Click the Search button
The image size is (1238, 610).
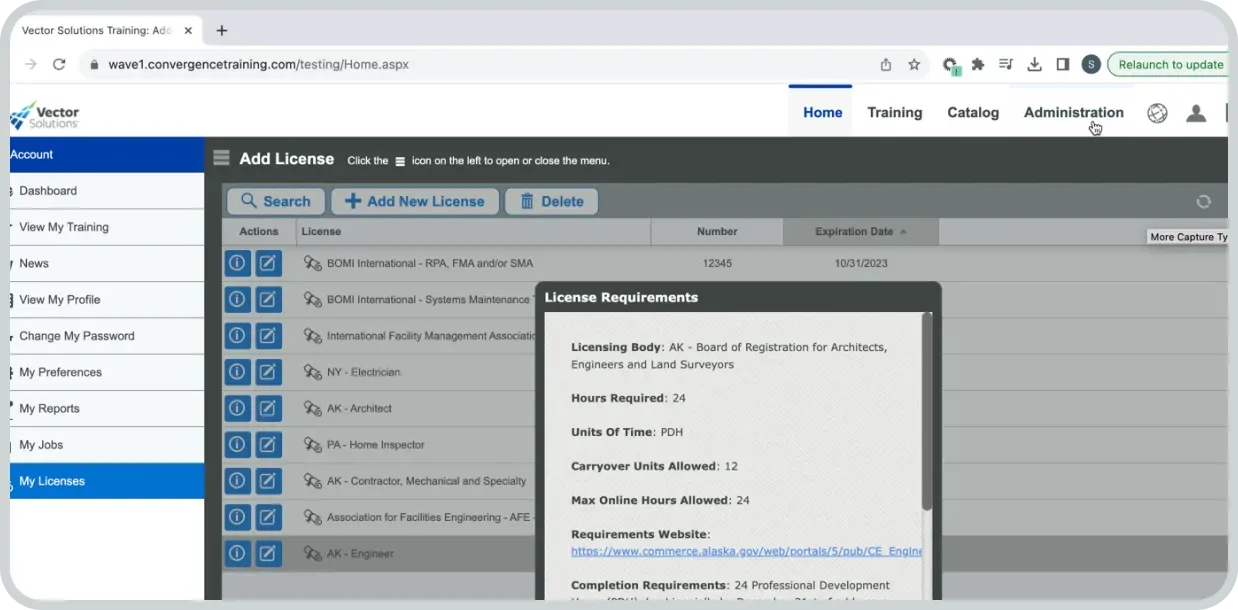coord(276,201)
